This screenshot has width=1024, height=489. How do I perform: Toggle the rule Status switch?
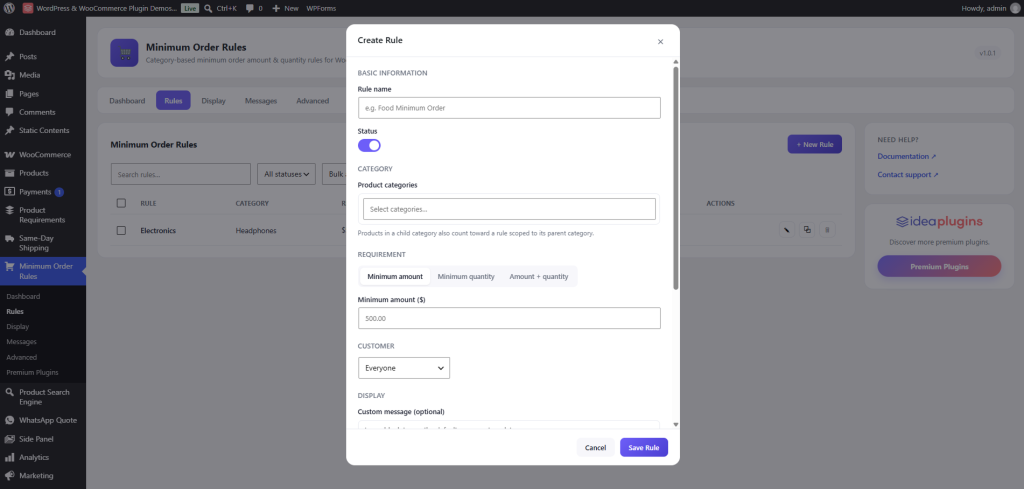369,145
